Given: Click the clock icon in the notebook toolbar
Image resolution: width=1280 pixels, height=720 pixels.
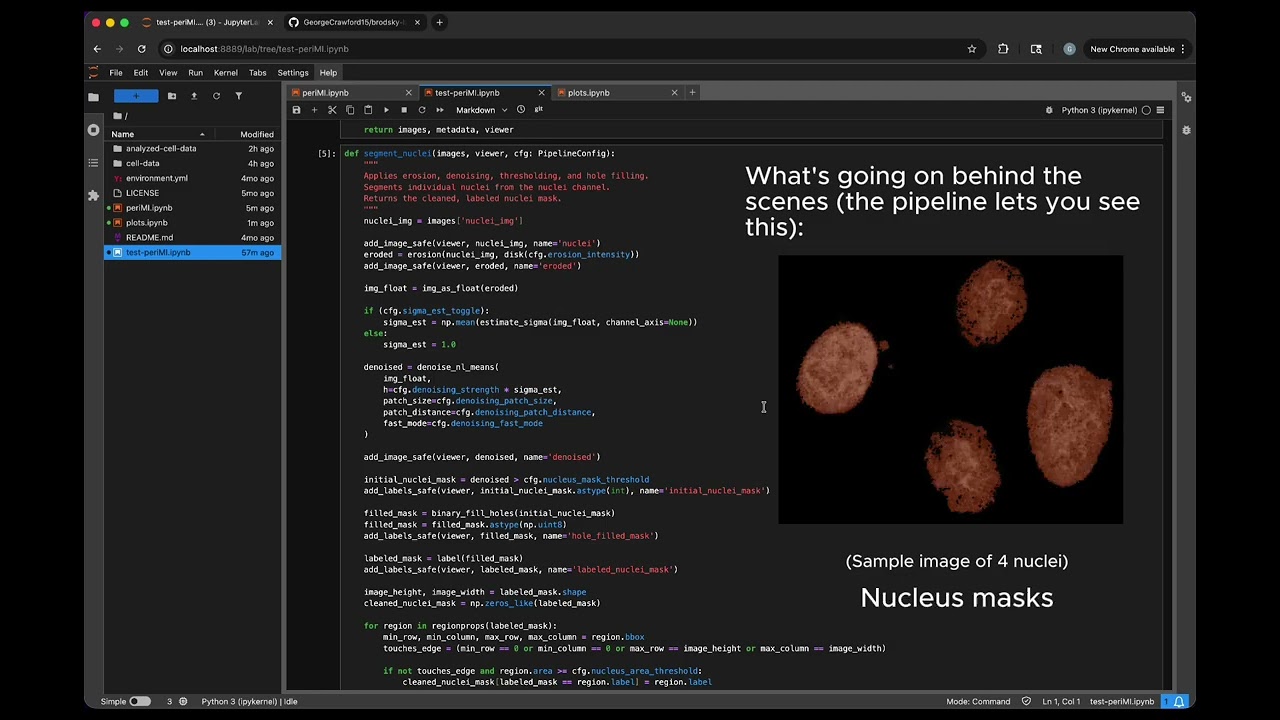Looking at the screenshot, I should [521, 110].
